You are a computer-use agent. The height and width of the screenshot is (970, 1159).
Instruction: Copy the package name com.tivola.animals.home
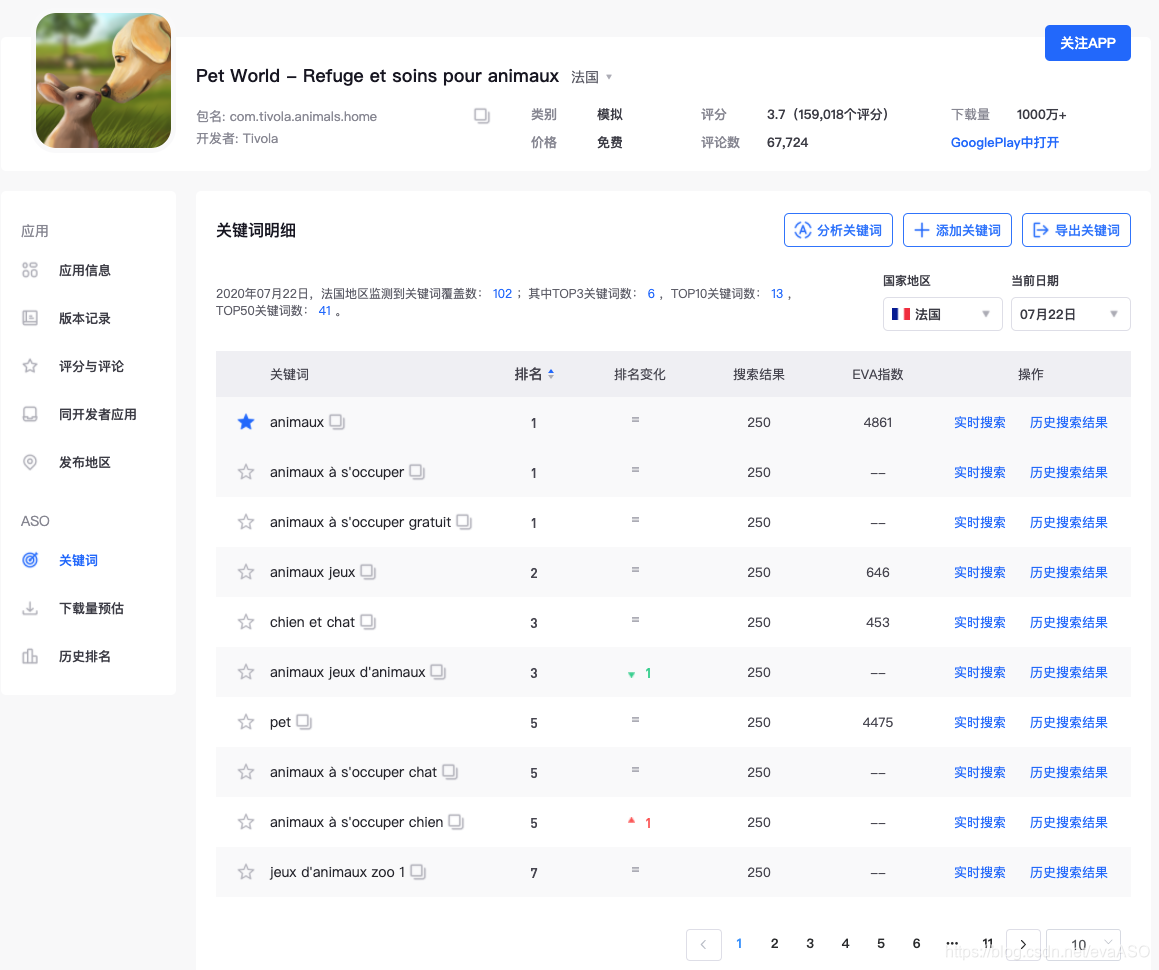(481, 115)
